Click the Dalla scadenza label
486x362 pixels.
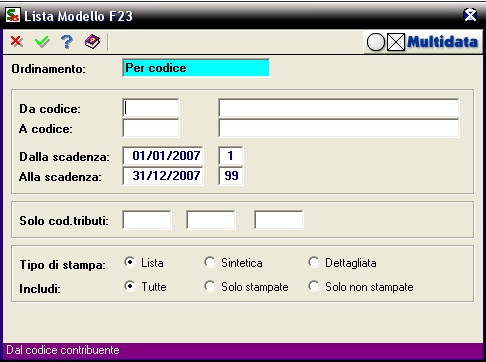pos(64,157)
